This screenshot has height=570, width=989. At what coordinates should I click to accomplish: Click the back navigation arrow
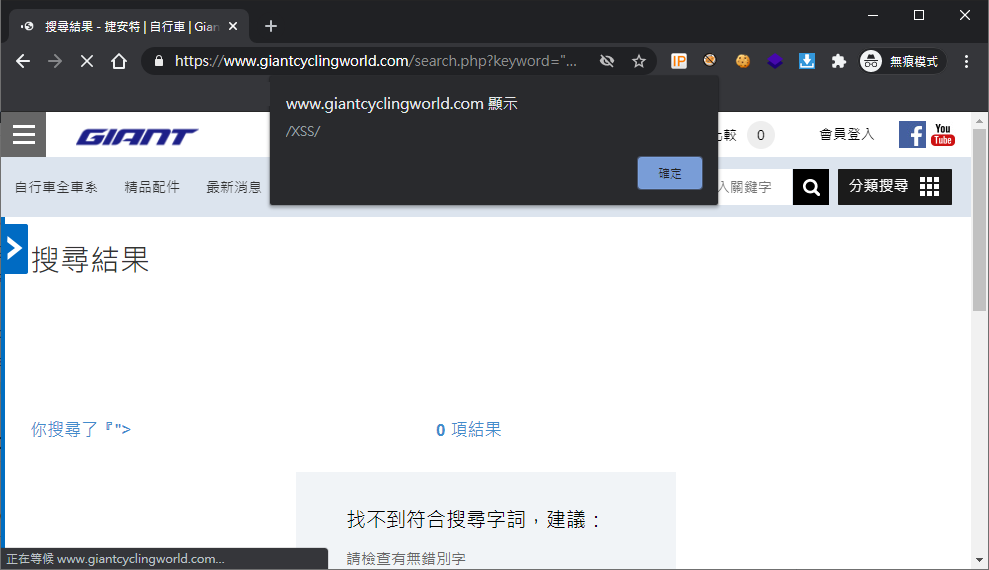[x=23, y=61]
